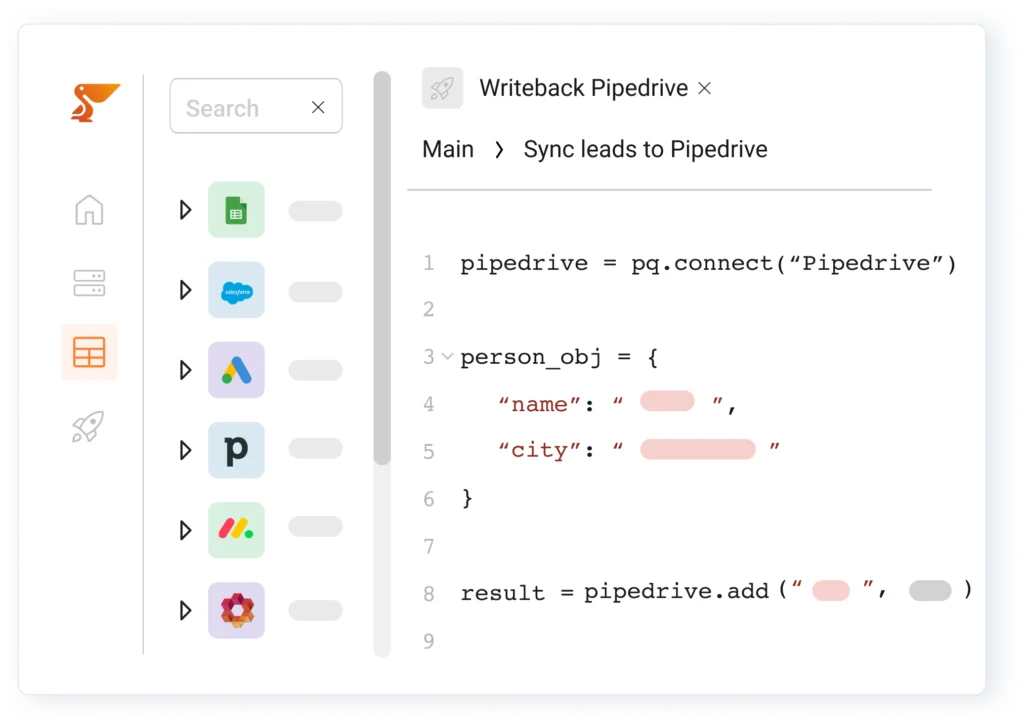Select the Google Sheets connector icon
The width and height of the screenshot is (1024, 727).
[x=236, y=210]
